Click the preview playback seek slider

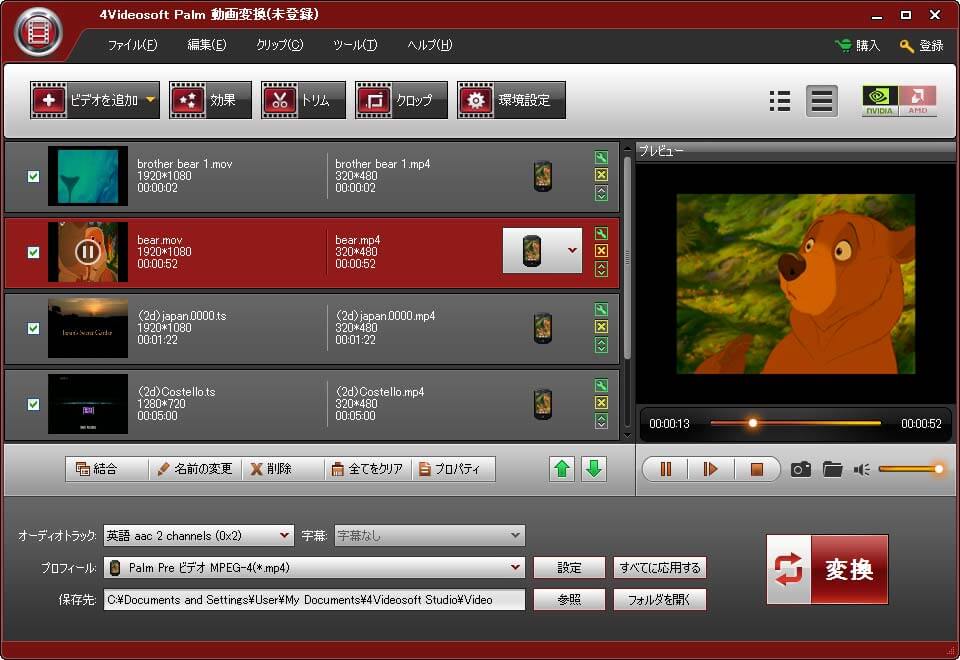tap(795, 423)
